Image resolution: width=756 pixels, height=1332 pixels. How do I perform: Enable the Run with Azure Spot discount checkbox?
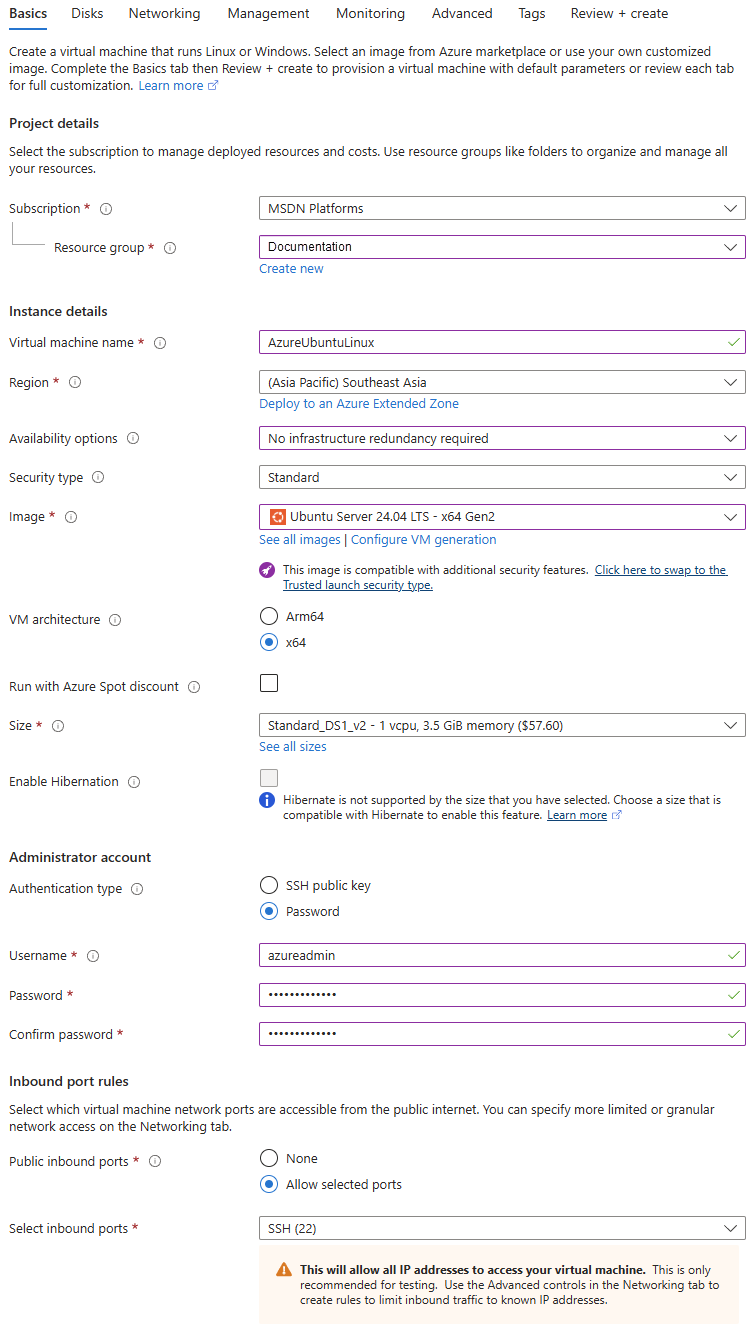point(269,684)
